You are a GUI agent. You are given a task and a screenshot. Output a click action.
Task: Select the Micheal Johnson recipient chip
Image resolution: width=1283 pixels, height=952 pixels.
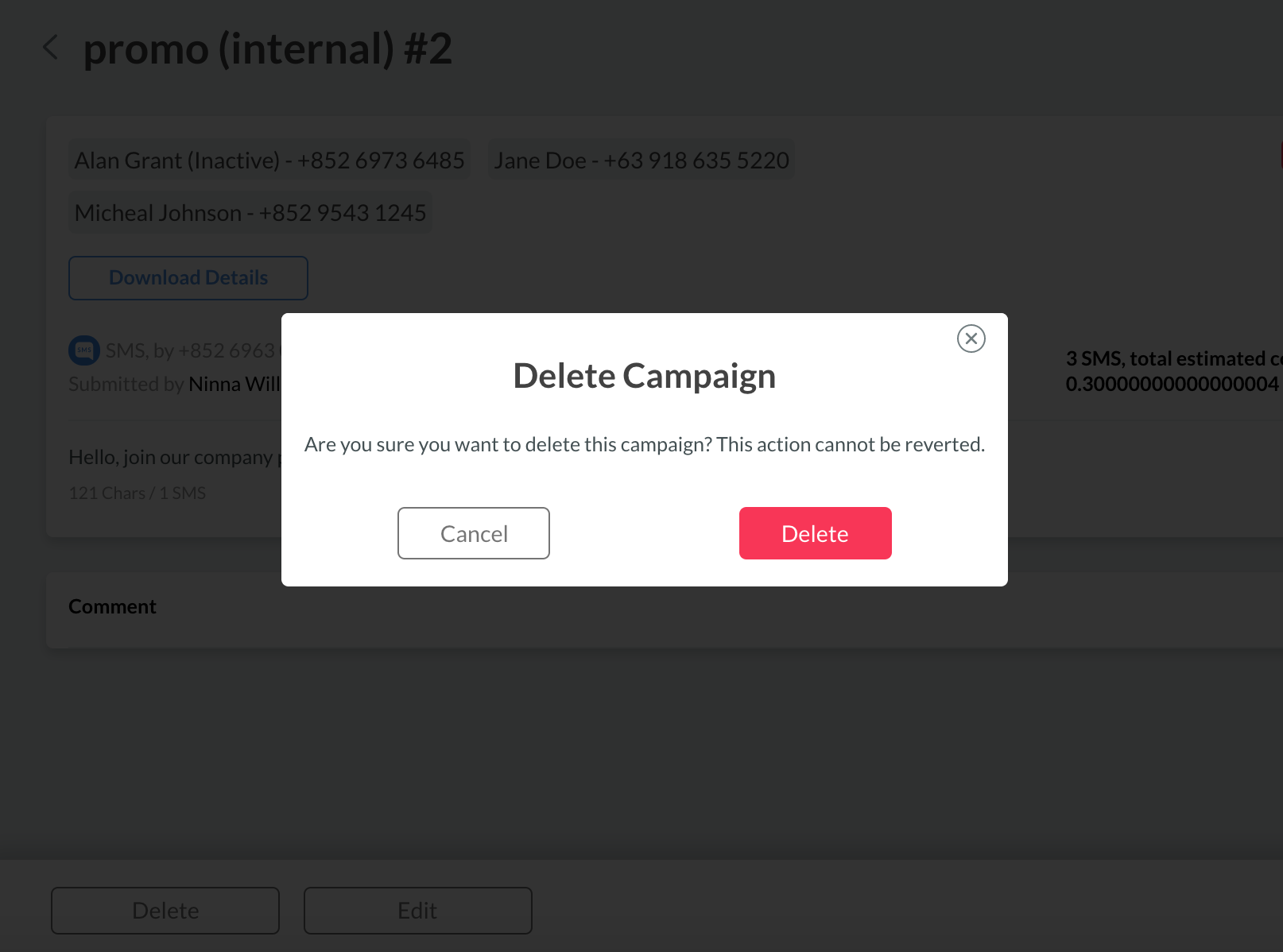pyautogui.click(x=250, y=213)
